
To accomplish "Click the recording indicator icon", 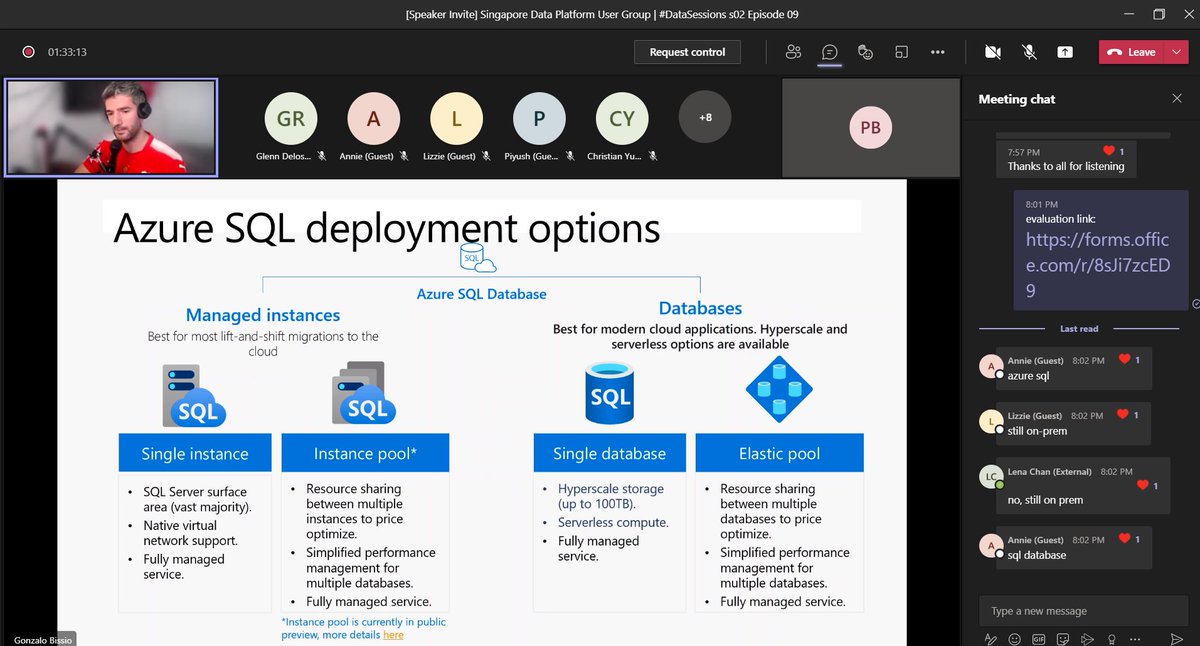I will click(28, 52).
